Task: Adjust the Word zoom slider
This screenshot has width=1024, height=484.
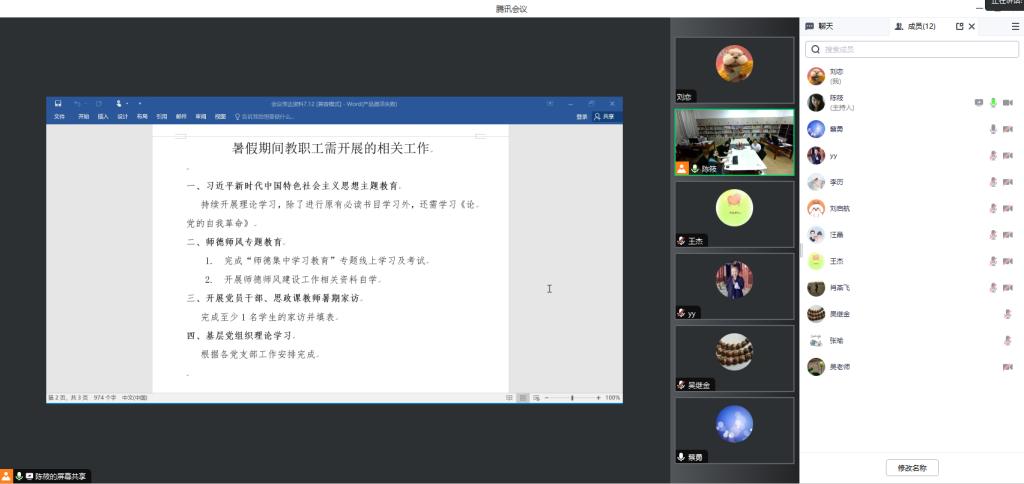Action: click(x=572, y=397)
